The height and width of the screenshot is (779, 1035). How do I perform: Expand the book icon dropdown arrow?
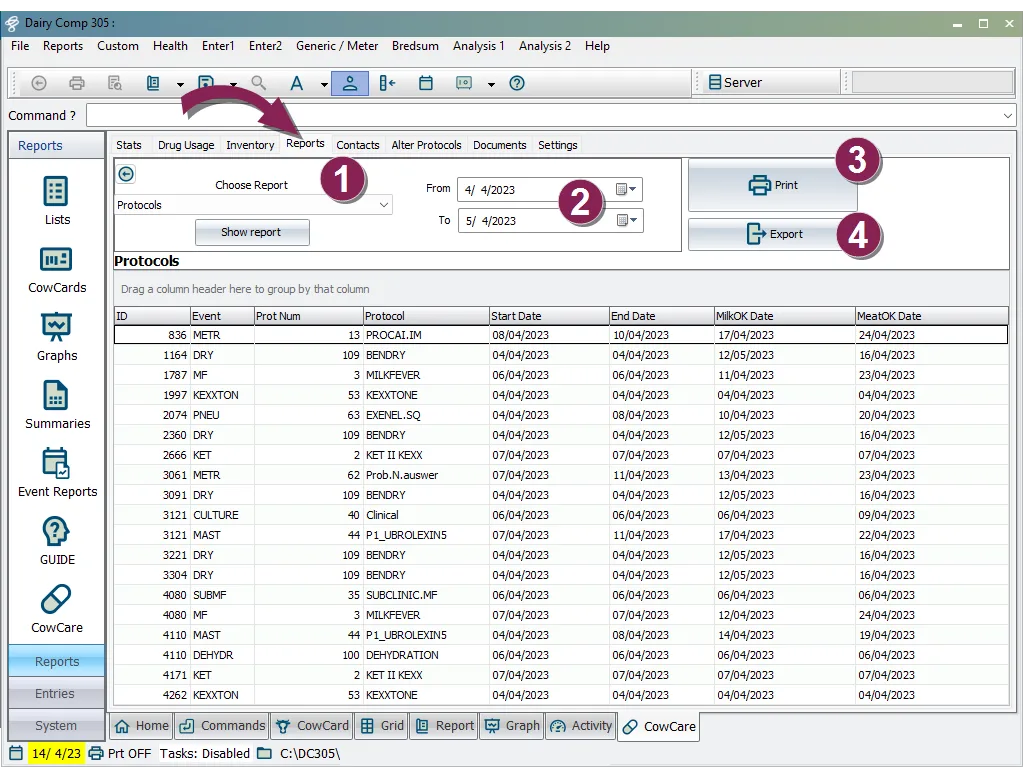(180, 85)
